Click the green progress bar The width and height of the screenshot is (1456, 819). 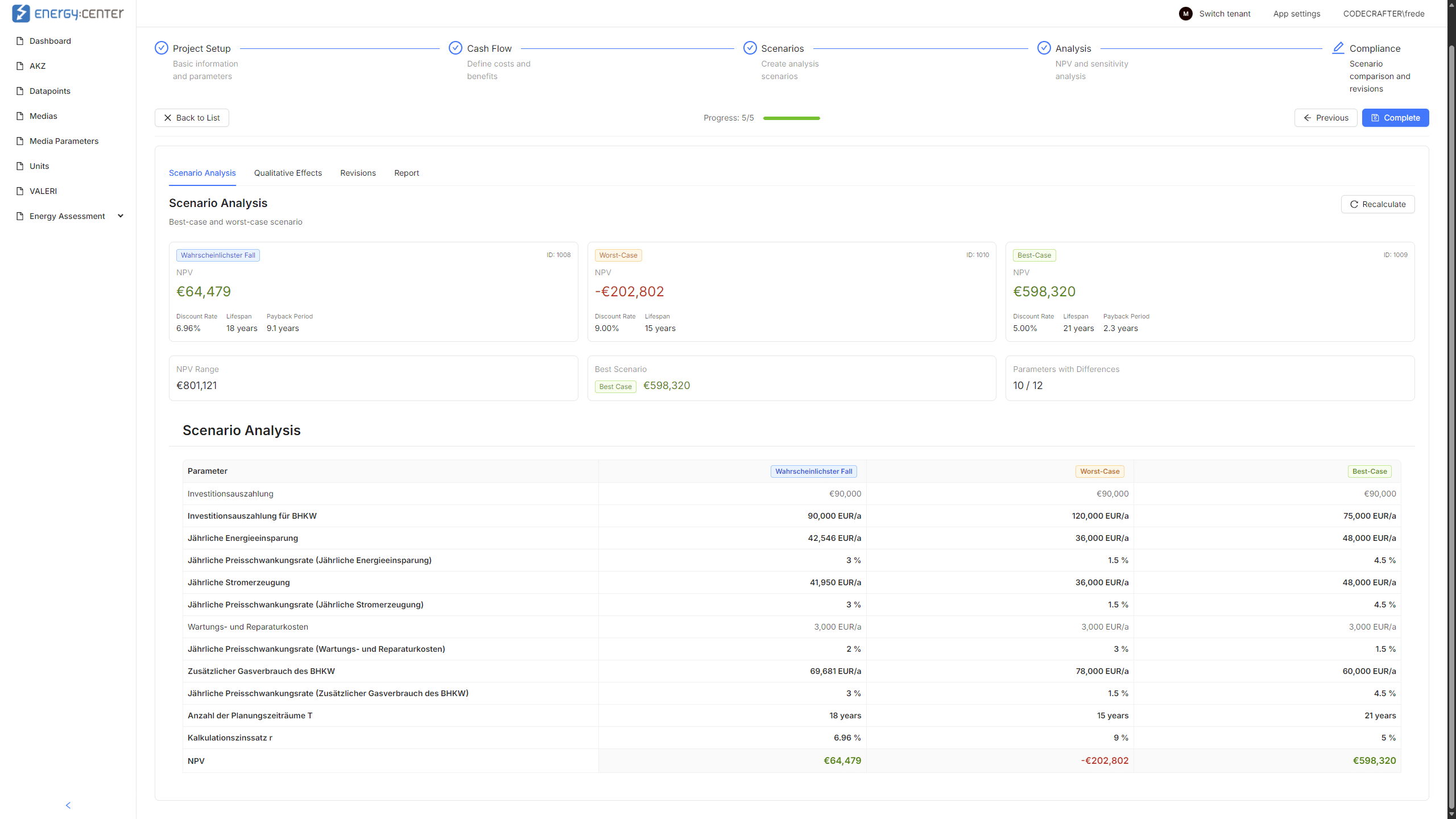(x=791, y=118)
